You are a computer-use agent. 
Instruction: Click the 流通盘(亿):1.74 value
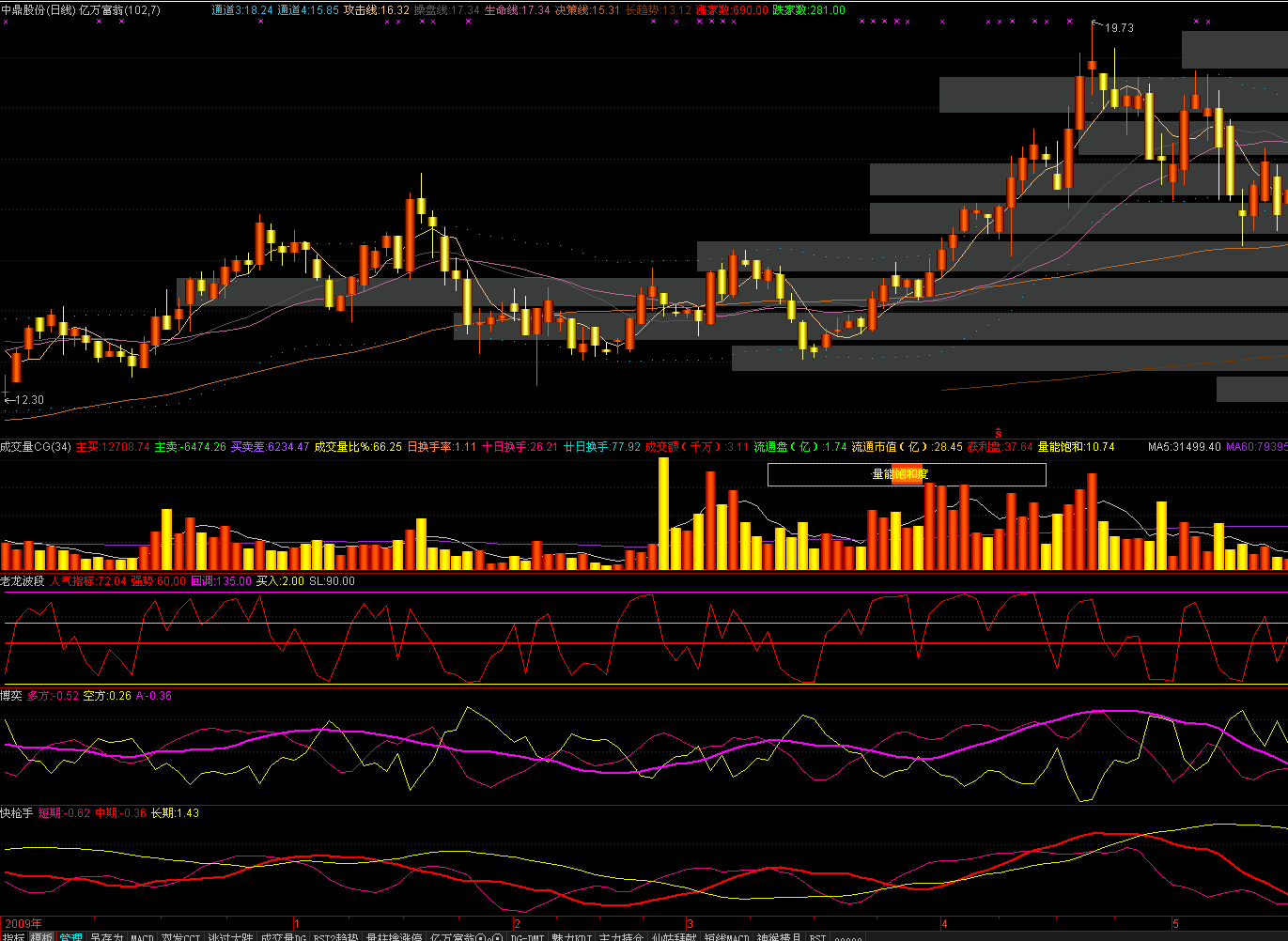800,447
